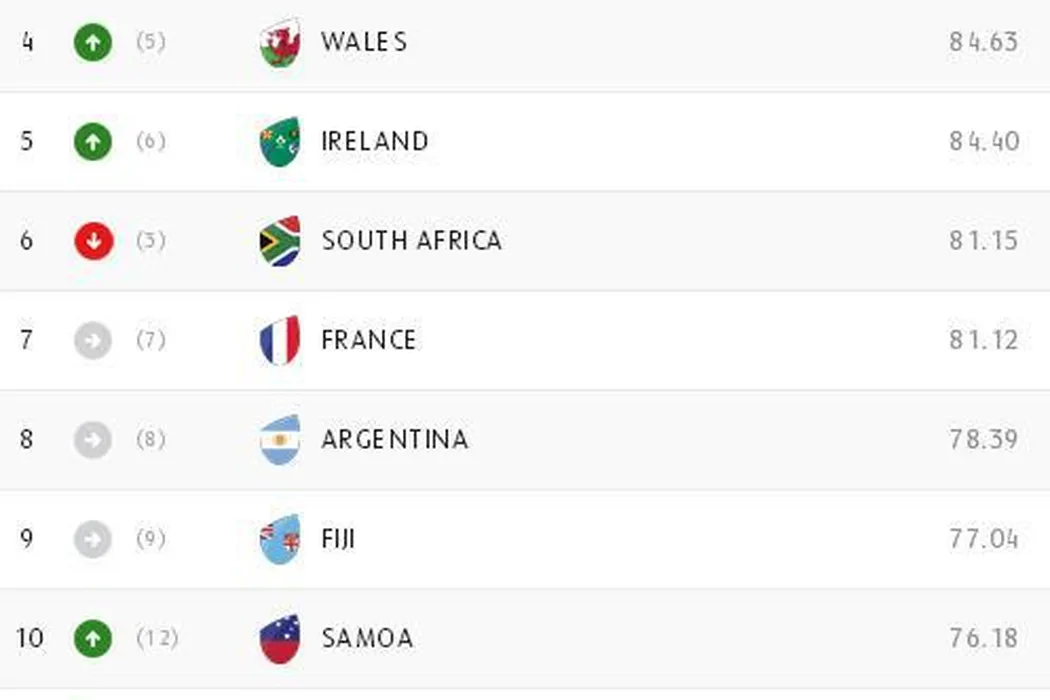The image size is (1050, 700).
Task: Click the France flag icon
Action: [x=280, y=340]
